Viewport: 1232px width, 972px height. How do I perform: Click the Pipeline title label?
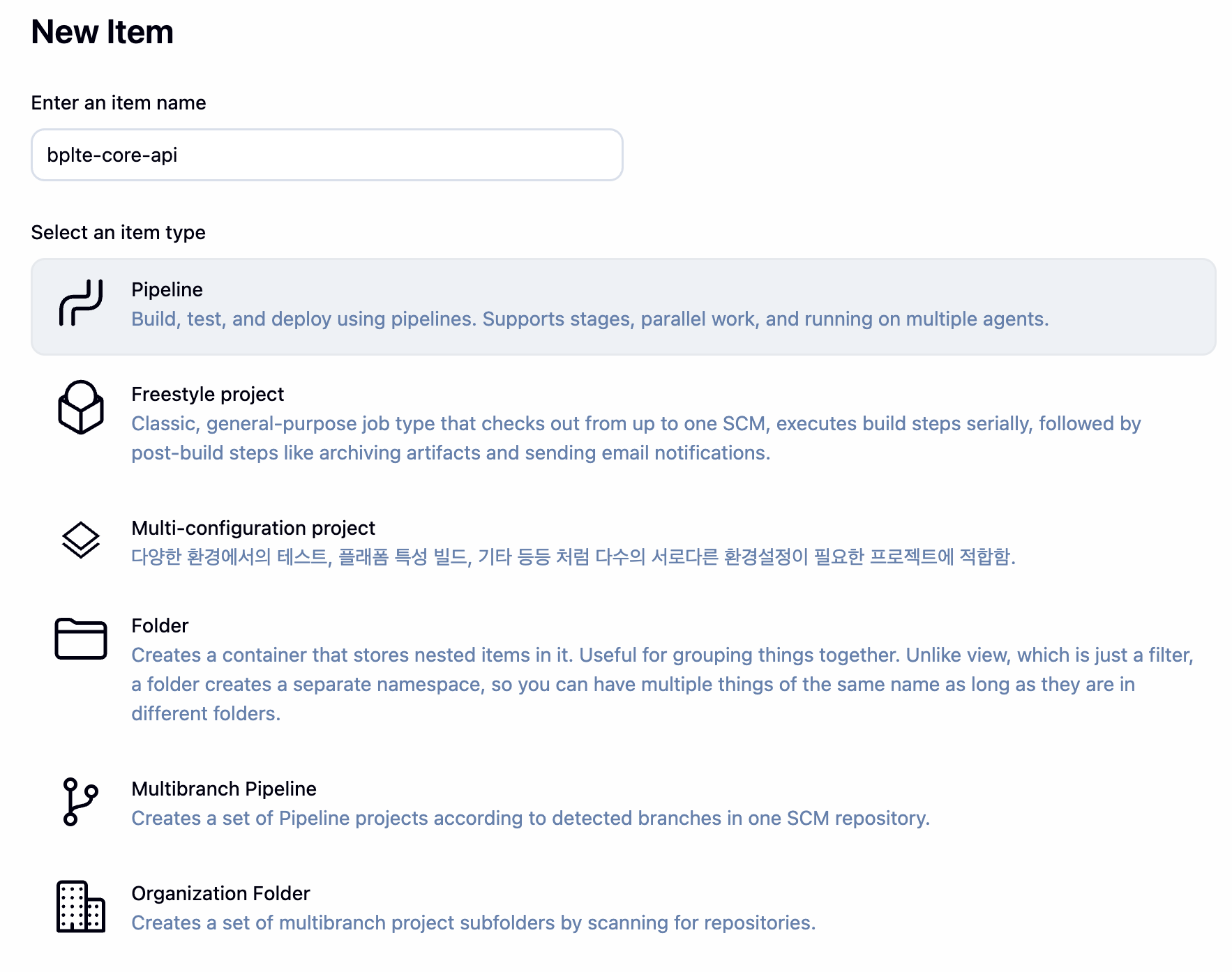point(166,289)
